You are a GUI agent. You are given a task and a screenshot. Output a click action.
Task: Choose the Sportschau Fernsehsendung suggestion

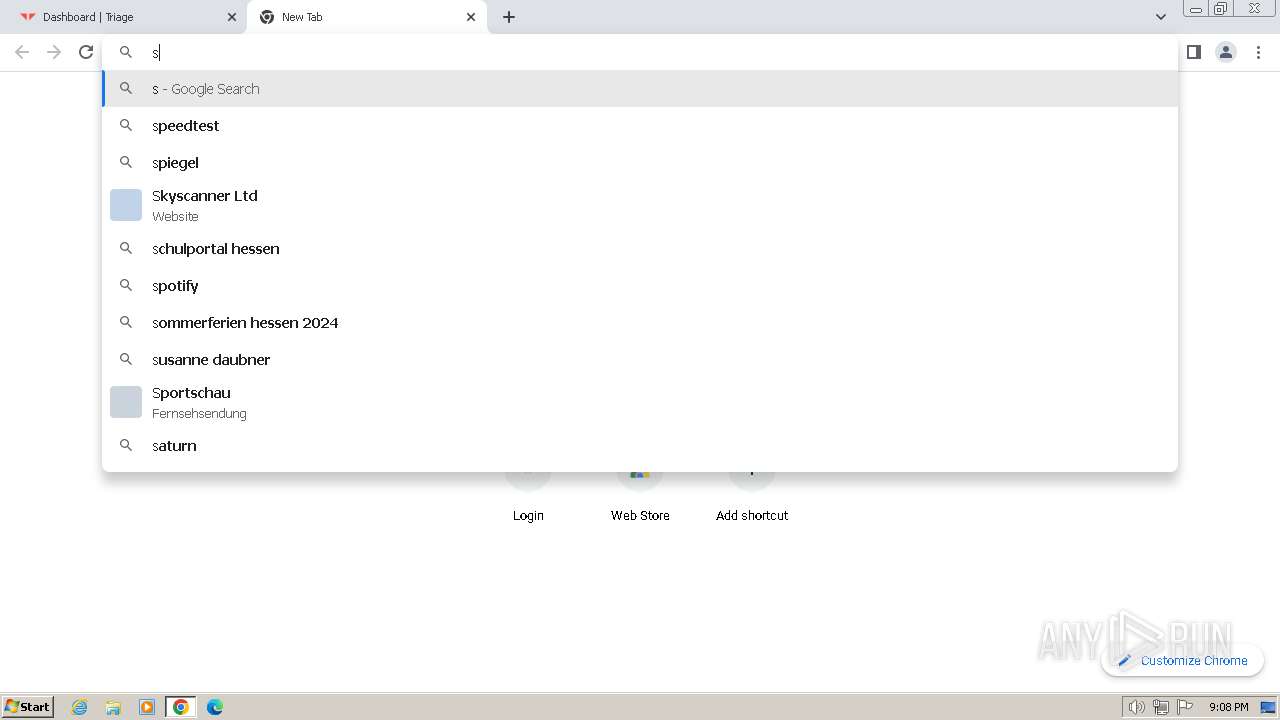640,402
